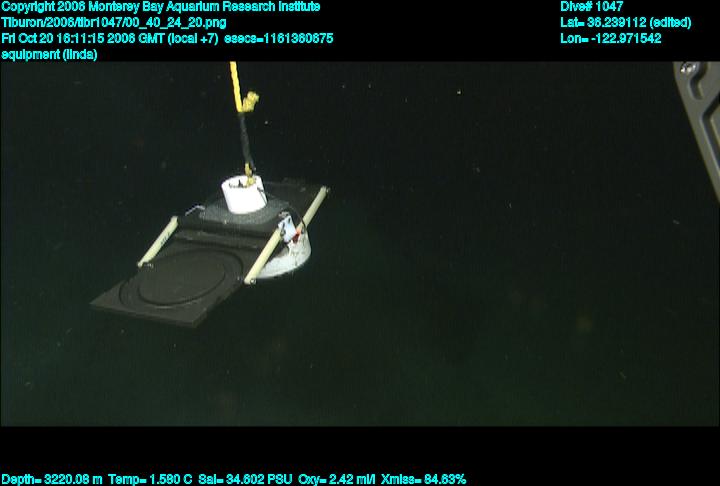Click the Oxy= 2.42 ml/l readout
Viewport: 720px width, 486px height.
point(337,480)
